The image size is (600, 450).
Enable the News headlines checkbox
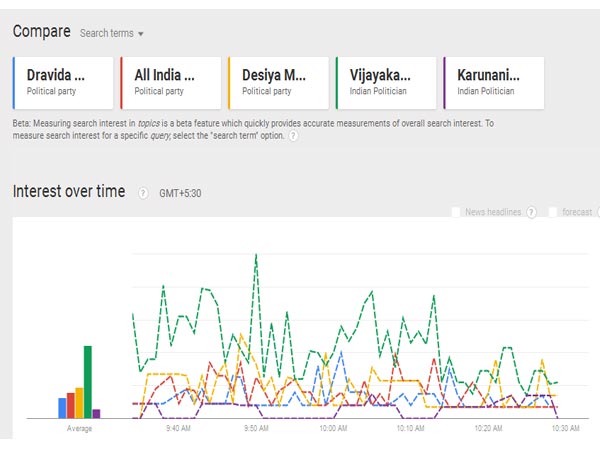coord(456,212)
